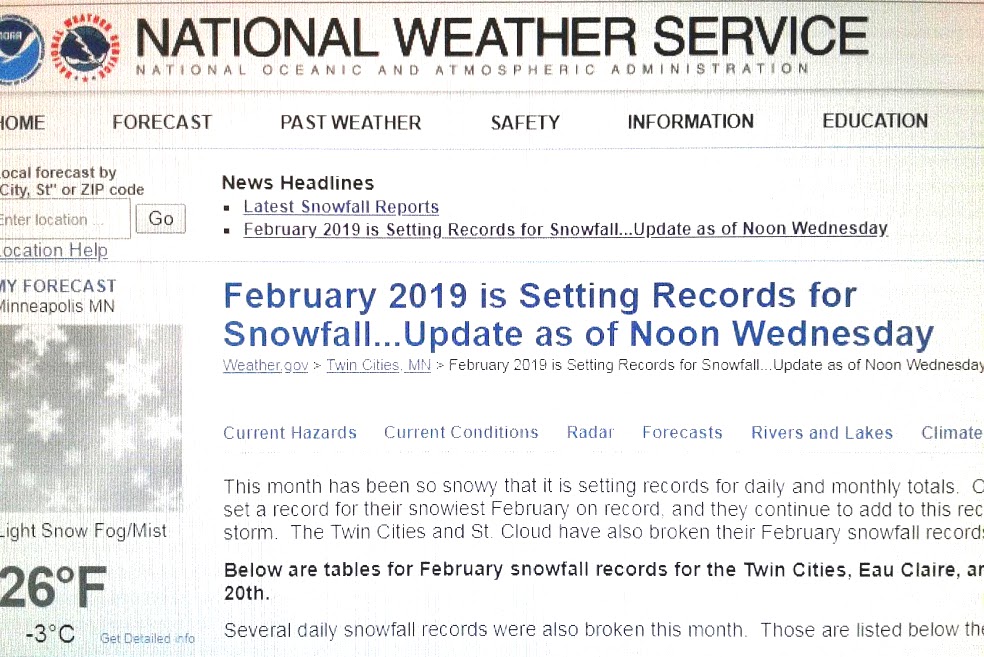Viewport: 984px width, 657px height.
Task: Open the HOME menu
Action: (x=22, y=123)
